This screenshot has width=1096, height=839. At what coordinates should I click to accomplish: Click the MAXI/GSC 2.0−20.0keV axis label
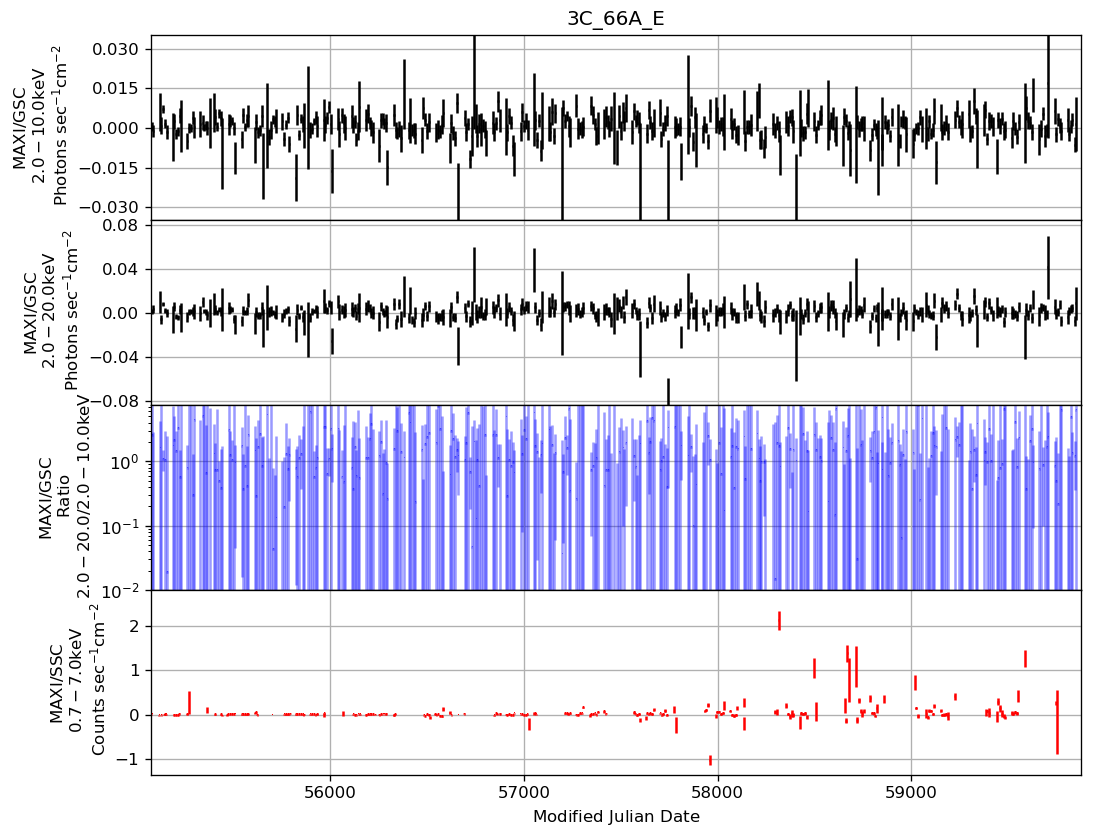click(x=50, y=311)
